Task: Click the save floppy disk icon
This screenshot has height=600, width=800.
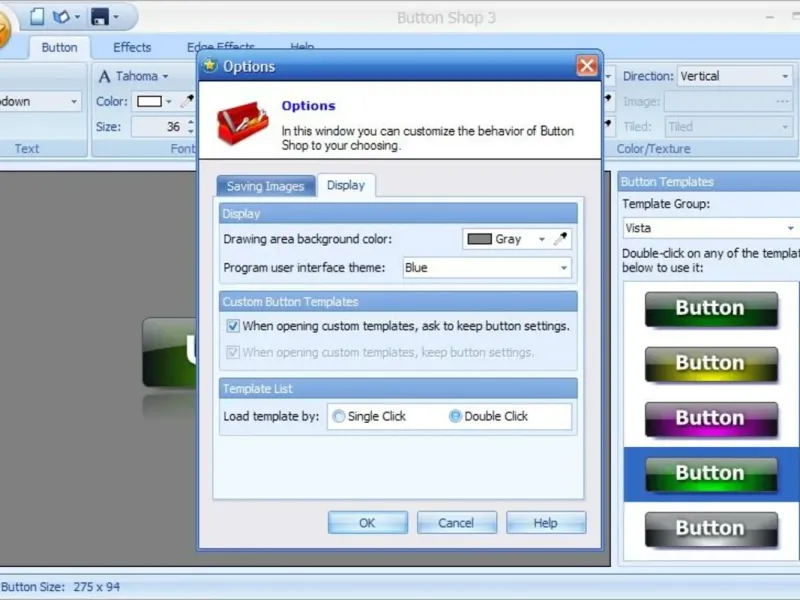Action: [99, 17]
